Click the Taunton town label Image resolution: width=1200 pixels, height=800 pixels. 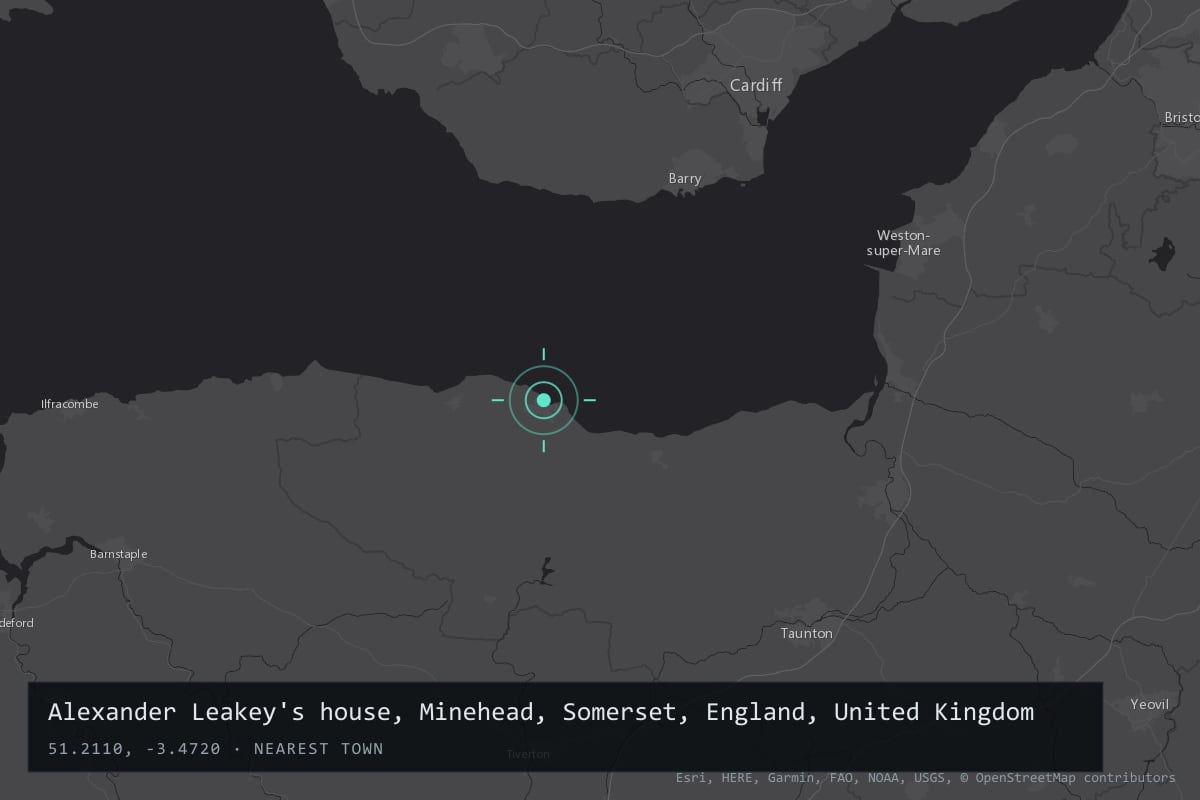tap(807, 633)
